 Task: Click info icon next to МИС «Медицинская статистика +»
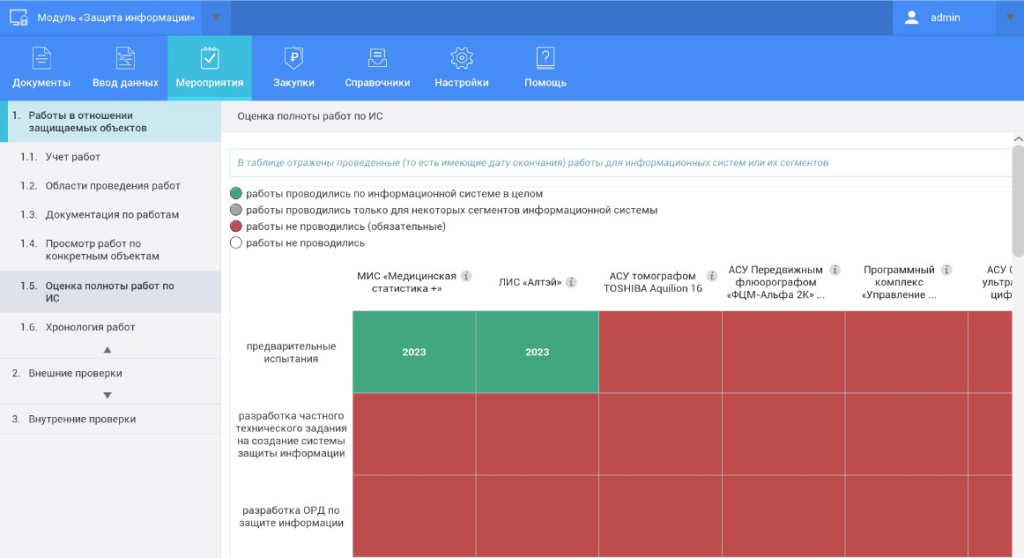point(466,276)
